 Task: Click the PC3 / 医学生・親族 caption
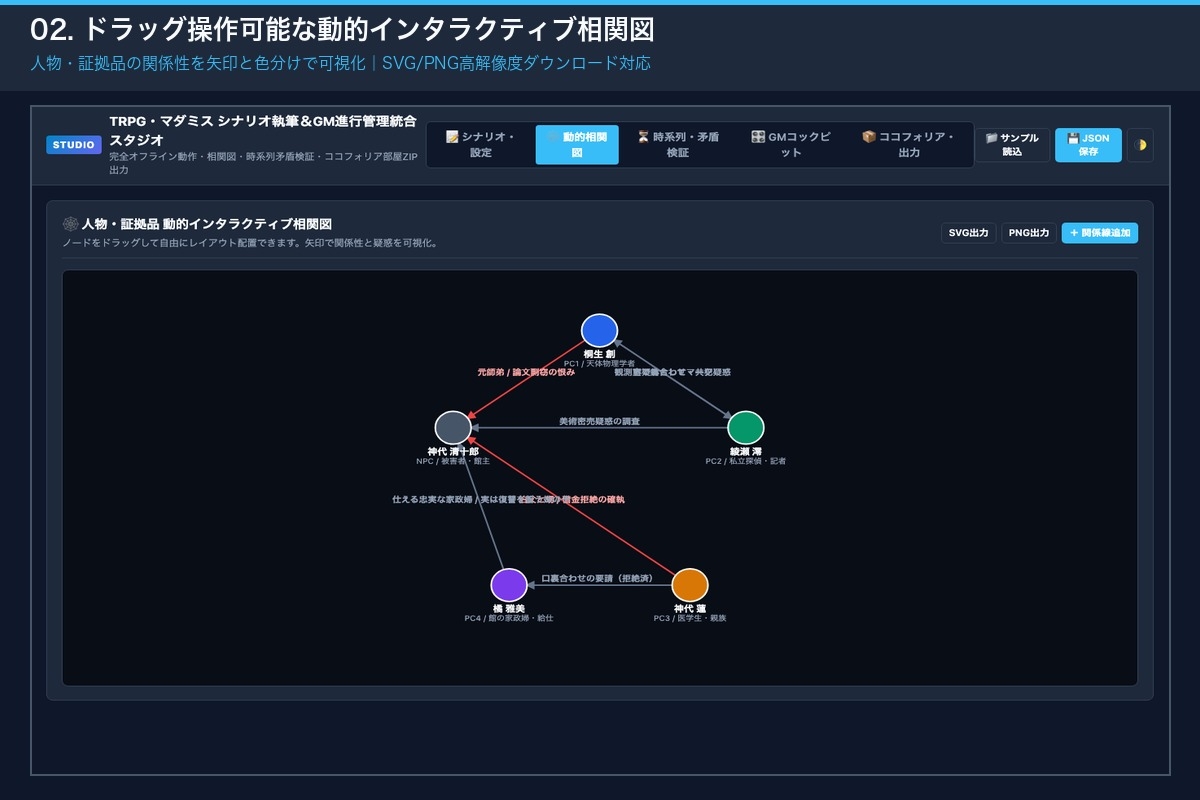pyautogui.click(x=690, y=618)
